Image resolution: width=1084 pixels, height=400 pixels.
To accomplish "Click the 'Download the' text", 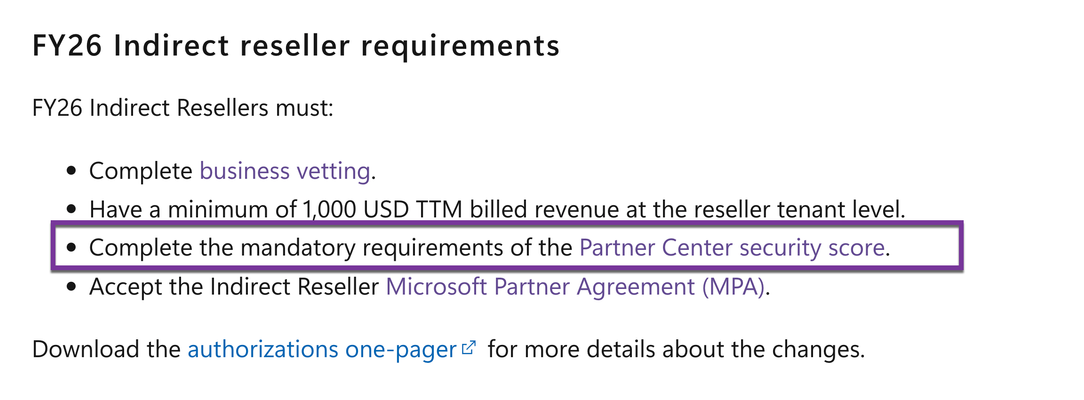I will tap(106, 349).
